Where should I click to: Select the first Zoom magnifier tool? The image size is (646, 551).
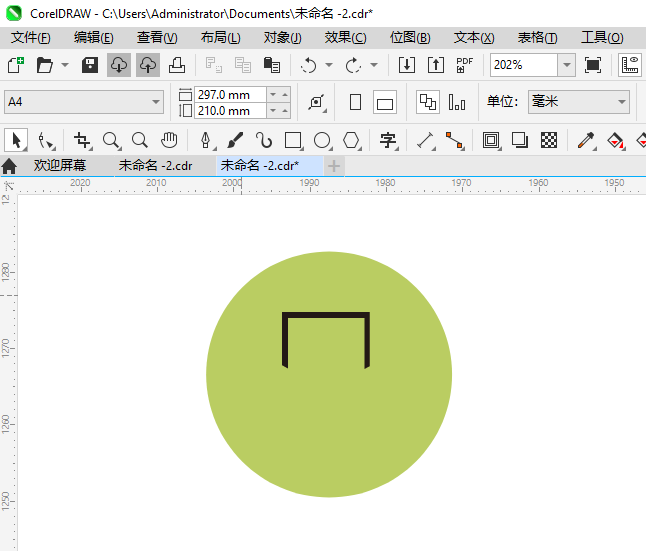(x=111, y=141)
